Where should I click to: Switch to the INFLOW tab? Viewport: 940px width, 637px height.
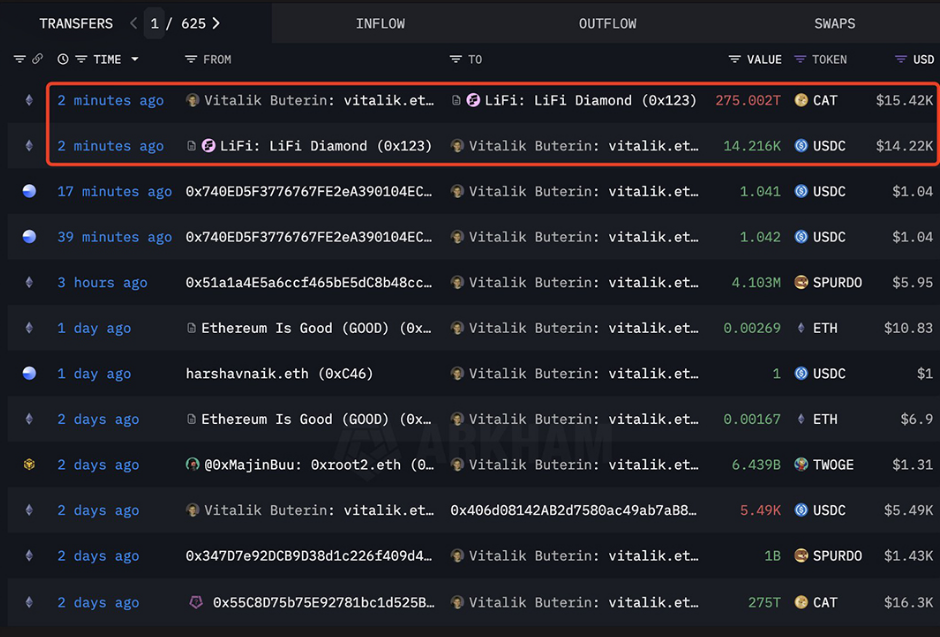point(380,23)
